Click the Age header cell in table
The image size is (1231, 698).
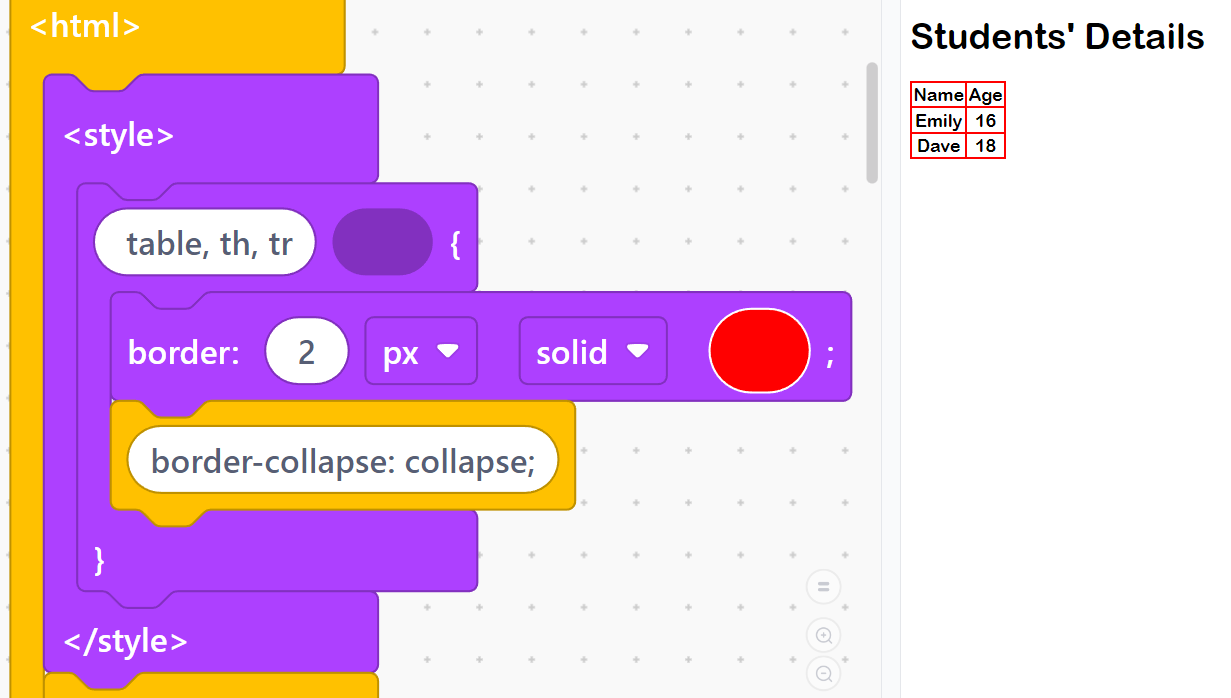click(985, 95)
